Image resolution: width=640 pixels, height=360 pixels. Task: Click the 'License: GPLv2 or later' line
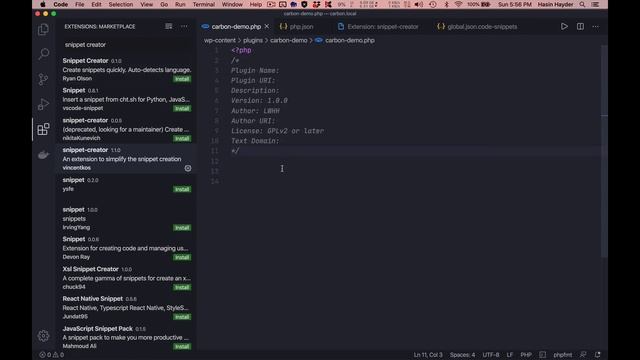click(x=278, y=131)
